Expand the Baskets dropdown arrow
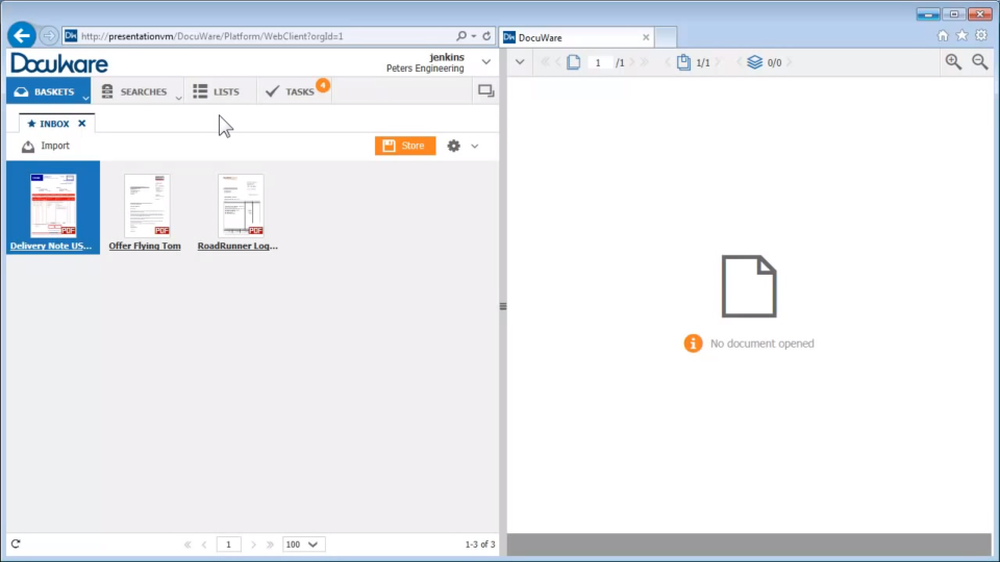1000x562 pixels. pyautogui.click(x=85, y=98)
